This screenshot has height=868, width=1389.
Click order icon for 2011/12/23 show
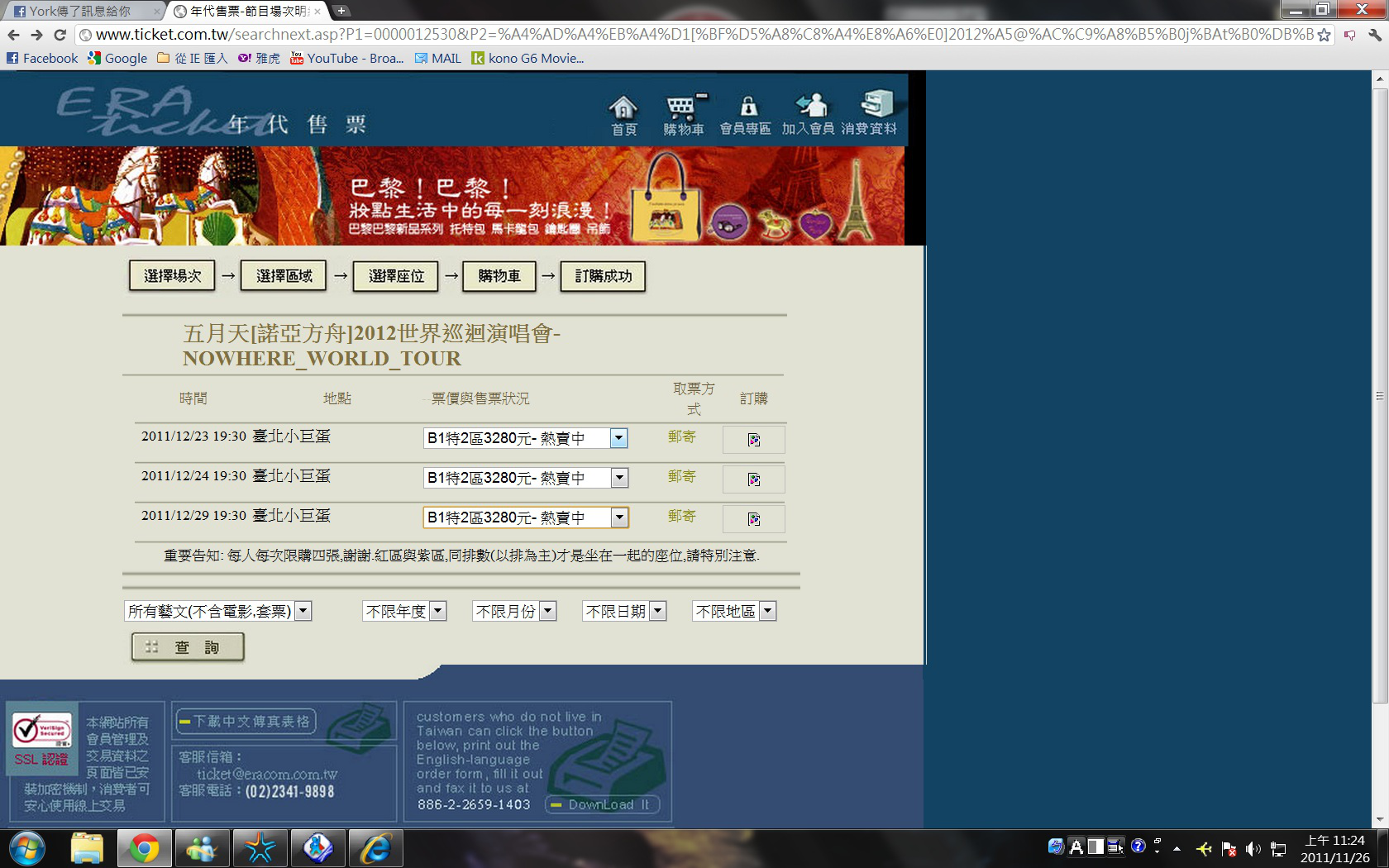tap(754, 440)
